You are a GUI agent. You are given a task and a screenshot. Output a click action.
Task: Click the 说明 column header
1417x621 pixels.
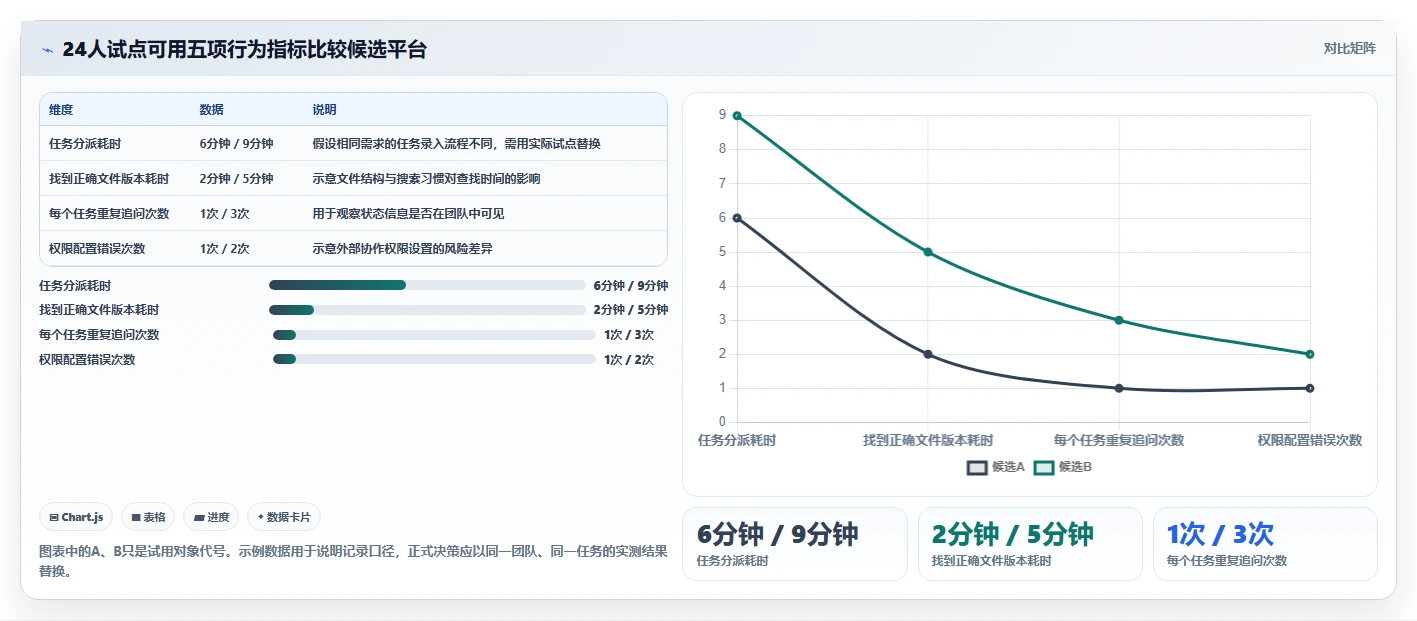(x=325, y=110)
